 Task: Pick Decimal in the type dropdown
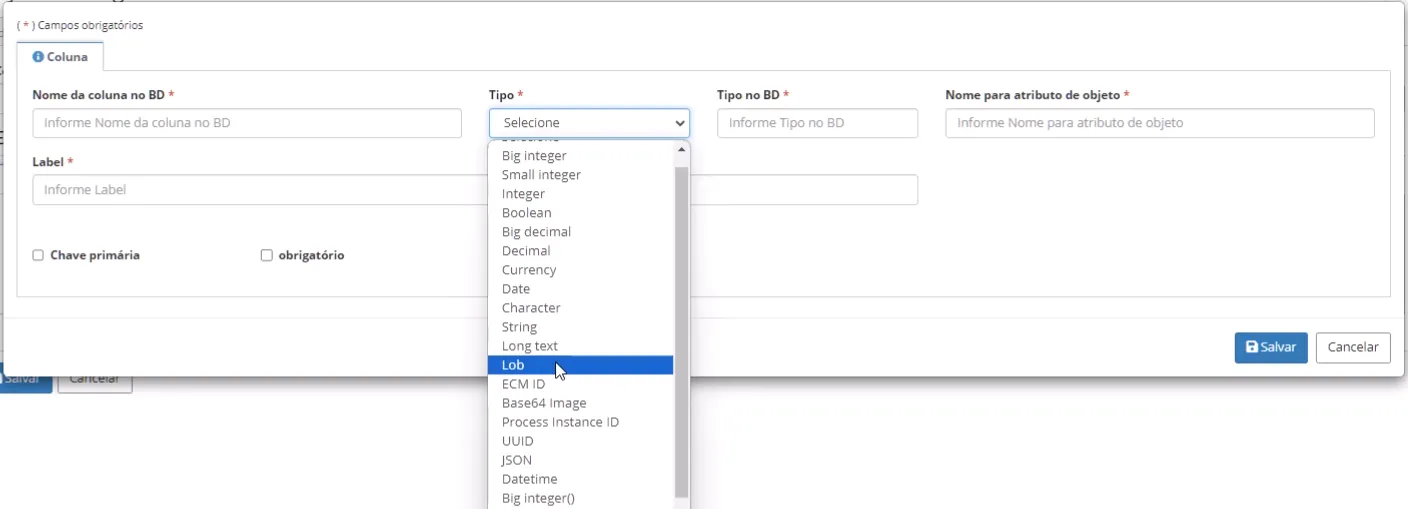pos(580,251)
